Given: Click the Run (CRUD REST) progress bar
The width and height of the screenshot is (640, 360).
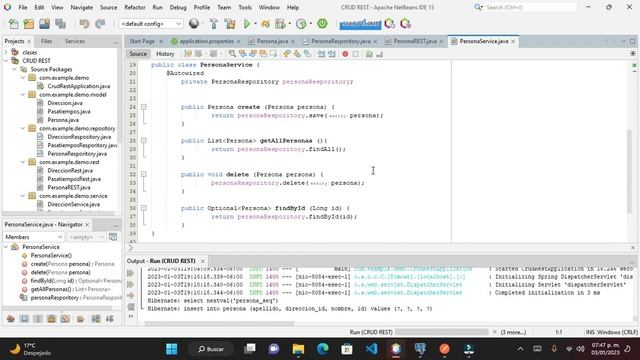Looking at the screenshot, I should [442, 332].
